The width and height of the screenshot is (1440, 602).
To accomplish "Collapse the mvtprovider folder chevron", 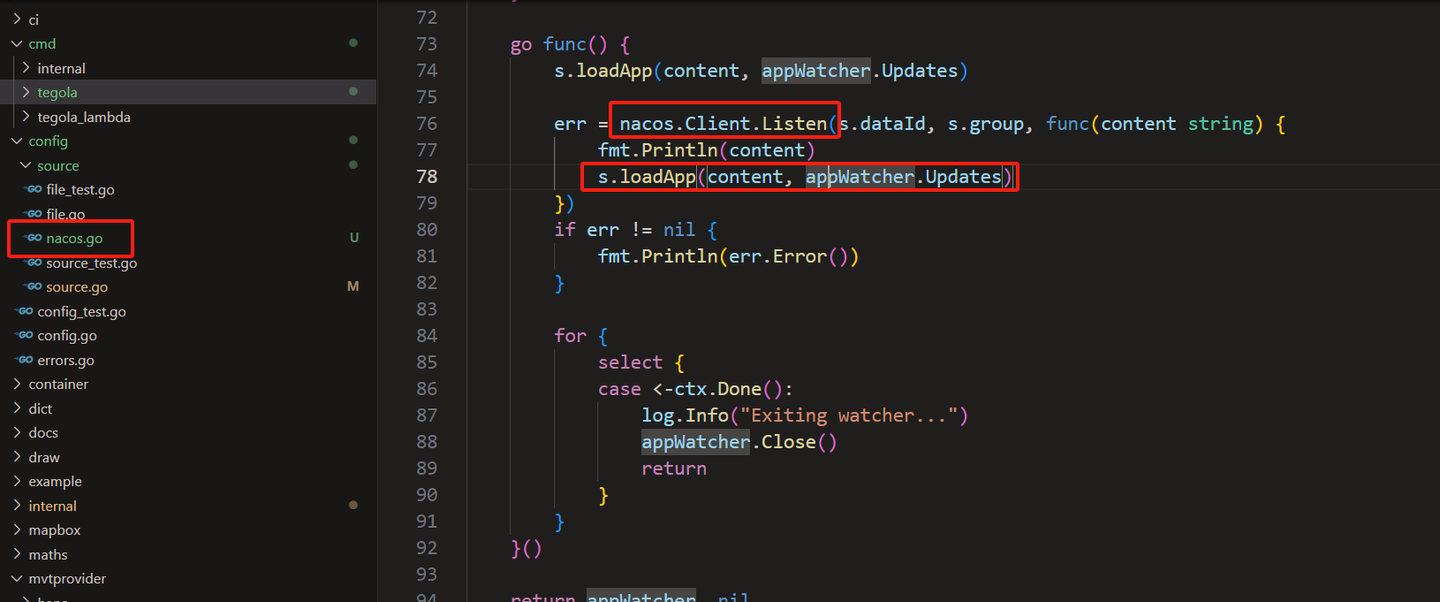I will click(17, 578).
